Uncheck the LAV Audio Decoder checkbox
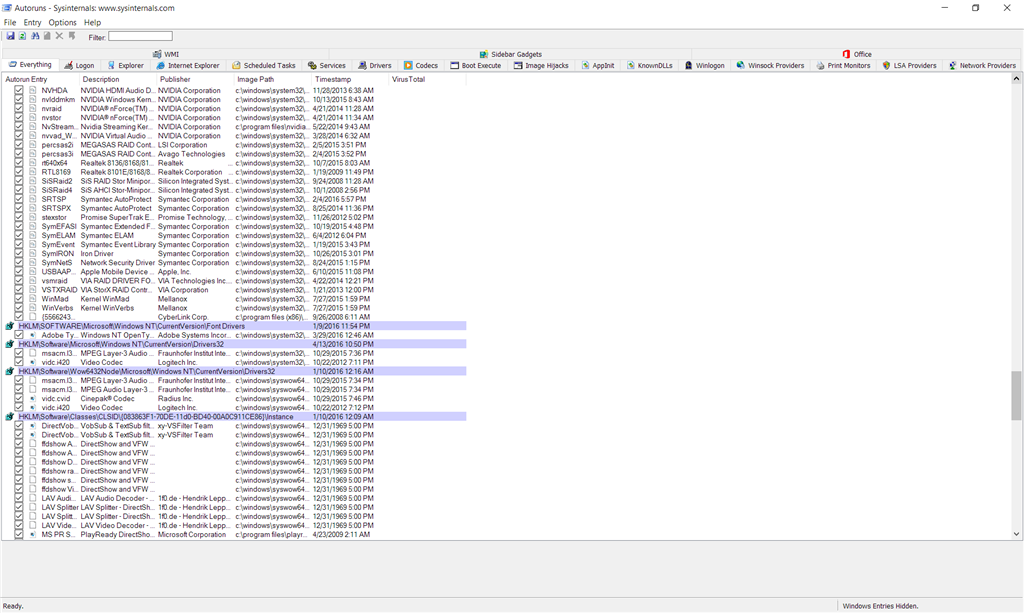Viewport: 1024px width, 613px height. coord(19,498)
